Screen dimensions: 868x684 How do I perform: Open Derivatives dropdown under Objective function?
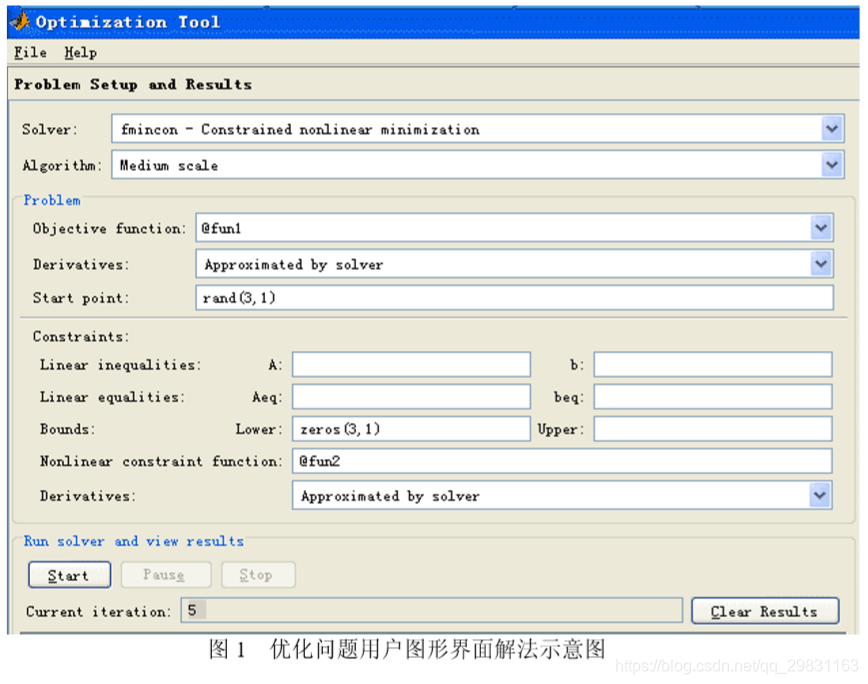click(821, 264)
